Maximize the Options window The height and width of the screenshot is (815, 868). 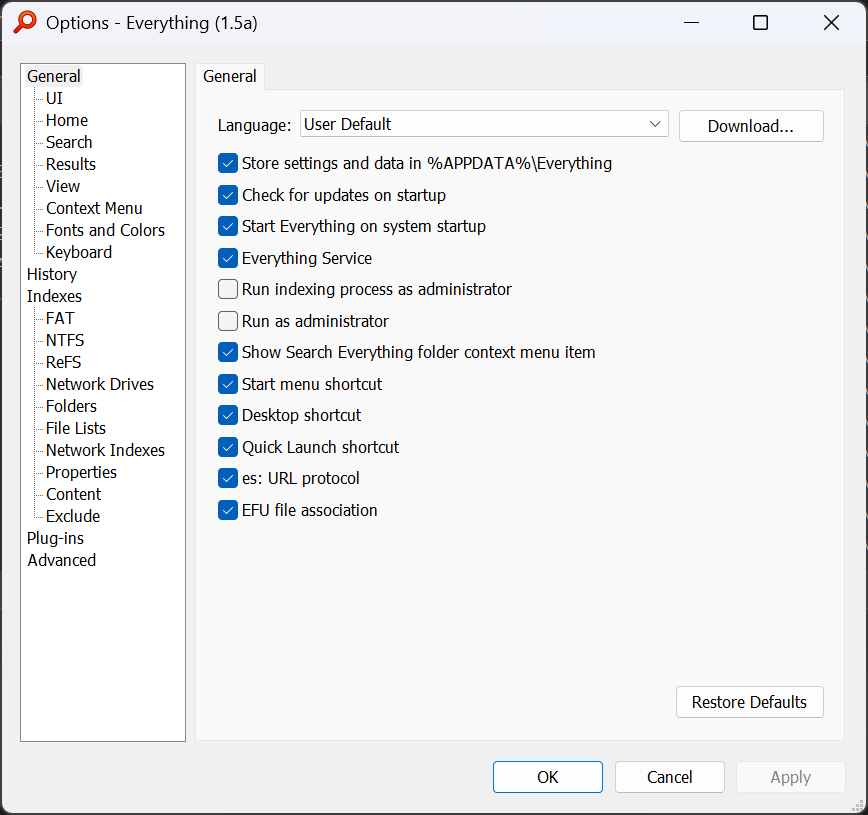[x=760, y=23]
